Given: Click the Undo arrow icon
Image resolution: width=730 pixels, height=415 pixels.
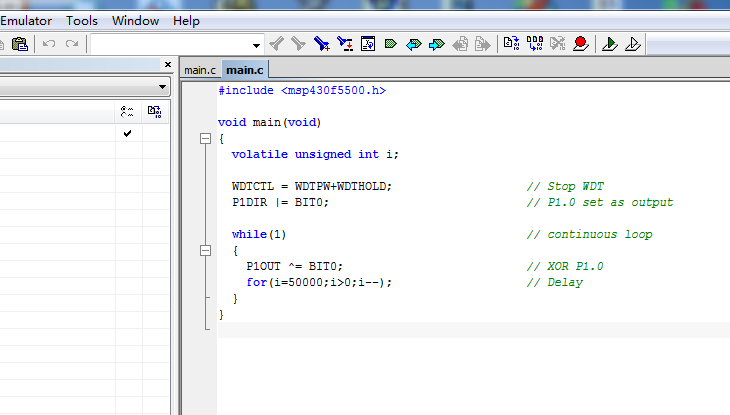Looking at the screenshot, I should 49,44.
